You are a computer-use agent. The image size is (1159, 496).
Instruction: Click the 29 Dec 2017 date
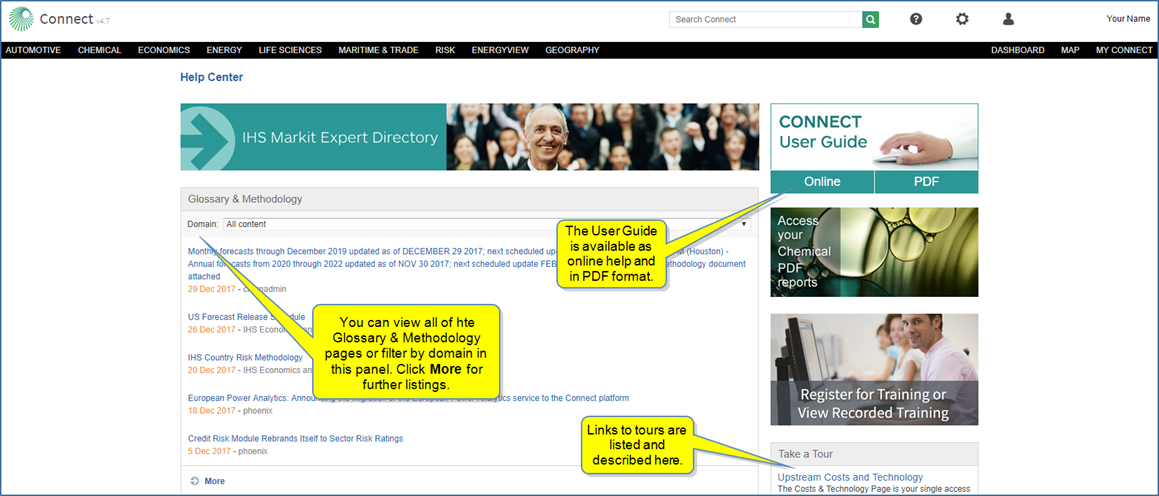211,289
